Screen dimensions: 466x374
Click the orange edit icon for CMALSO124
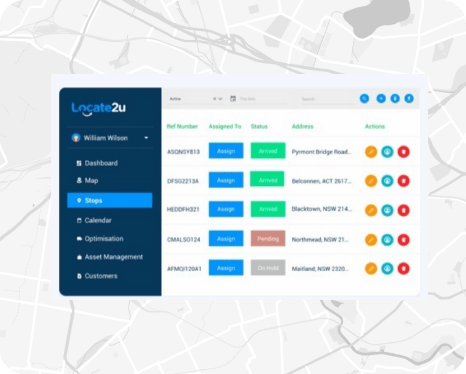[371, 240]
